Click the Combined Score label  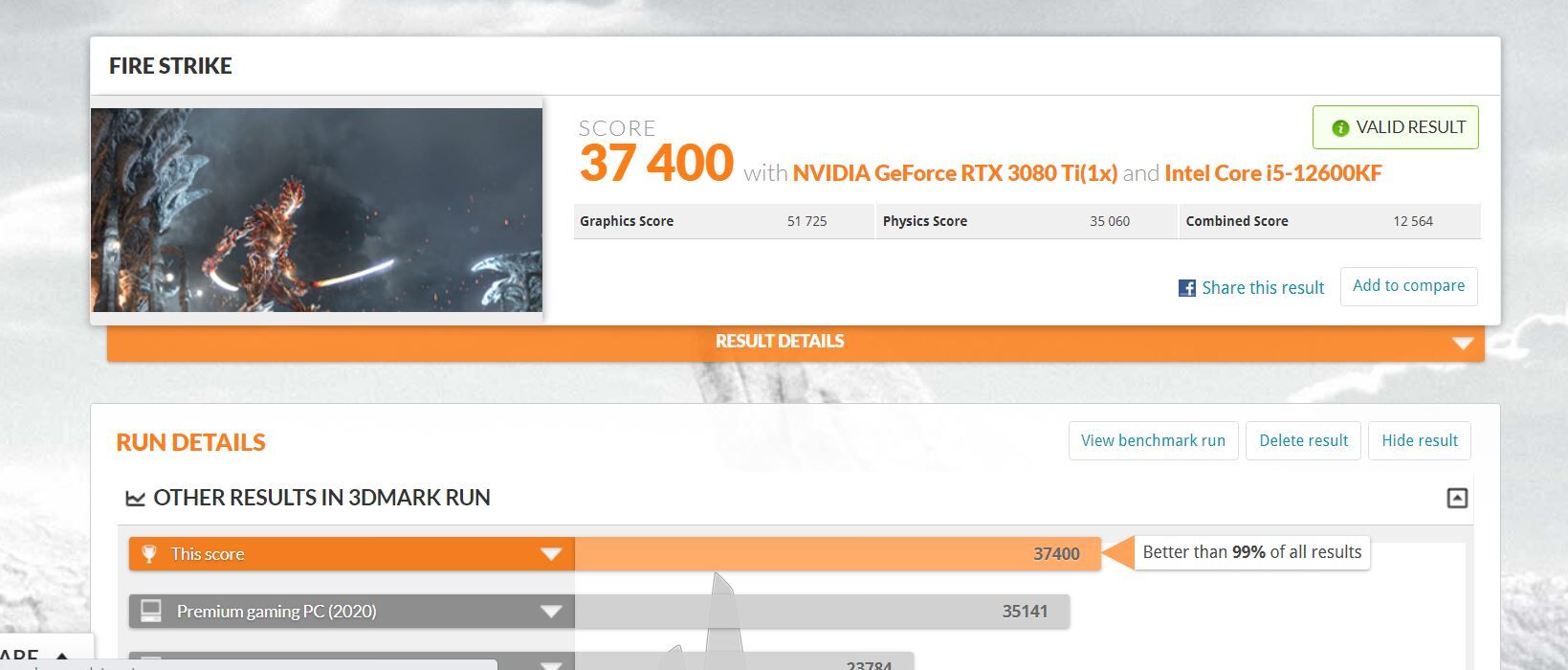click(x=1237, y=221)
